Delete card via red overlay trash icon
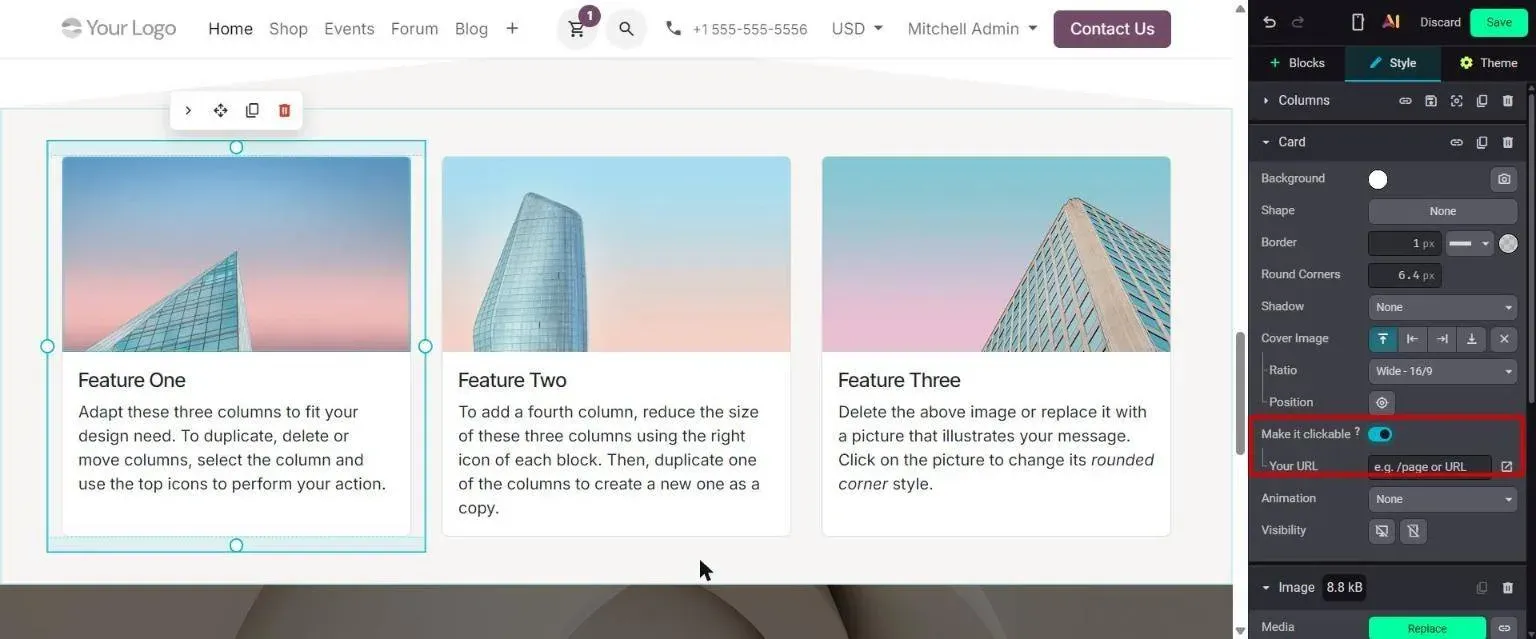 [284, 110]
